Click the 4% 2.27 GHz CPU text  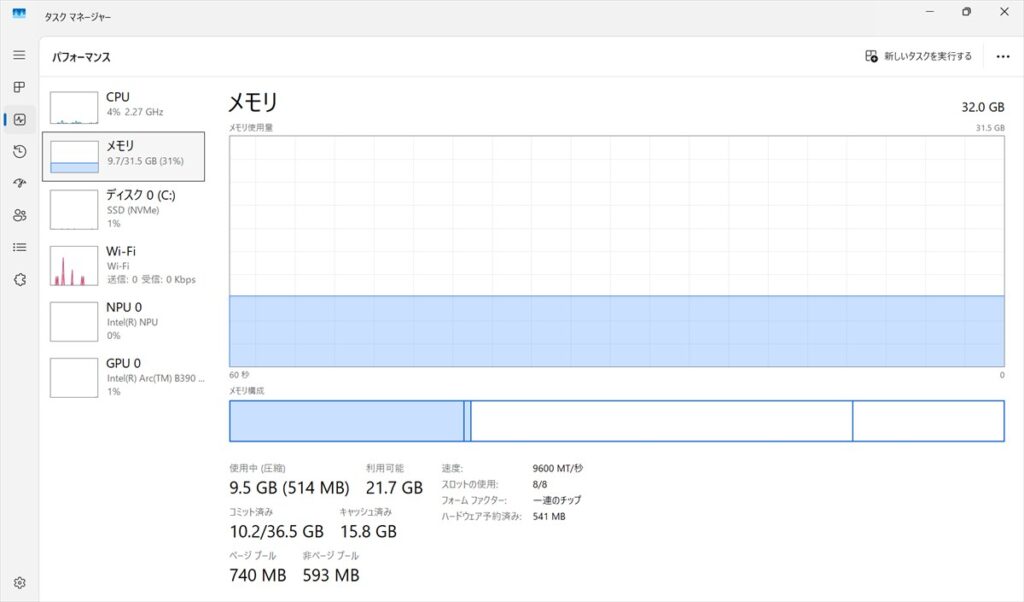pos(135,112)
